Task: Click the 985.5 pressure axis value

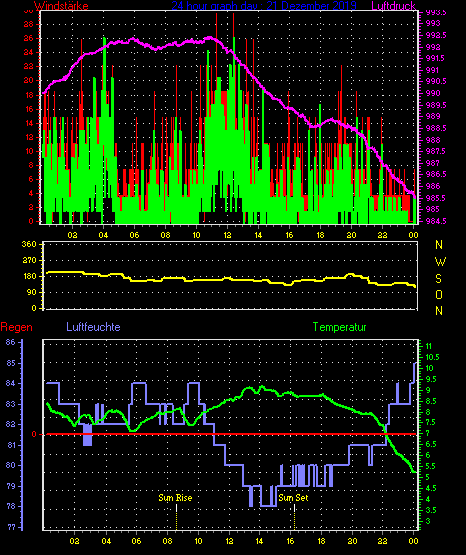Action: [x=435, y=198]
